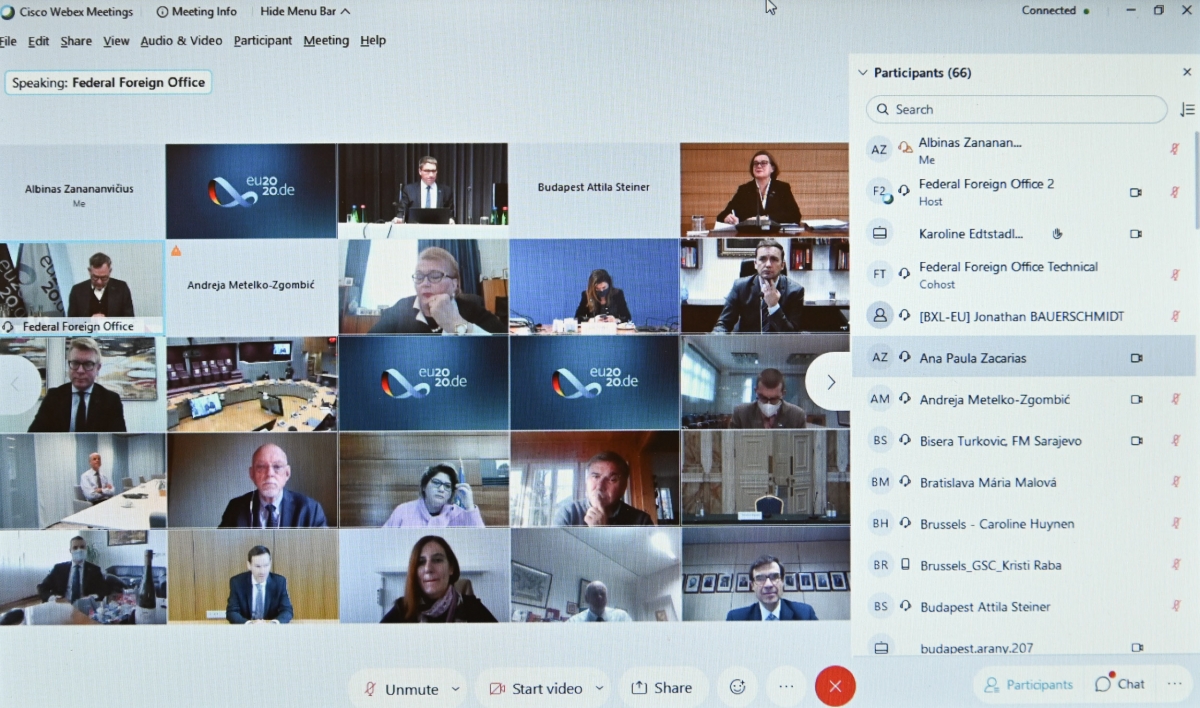
Task: Click the Start video button
Action: point(535,688)
